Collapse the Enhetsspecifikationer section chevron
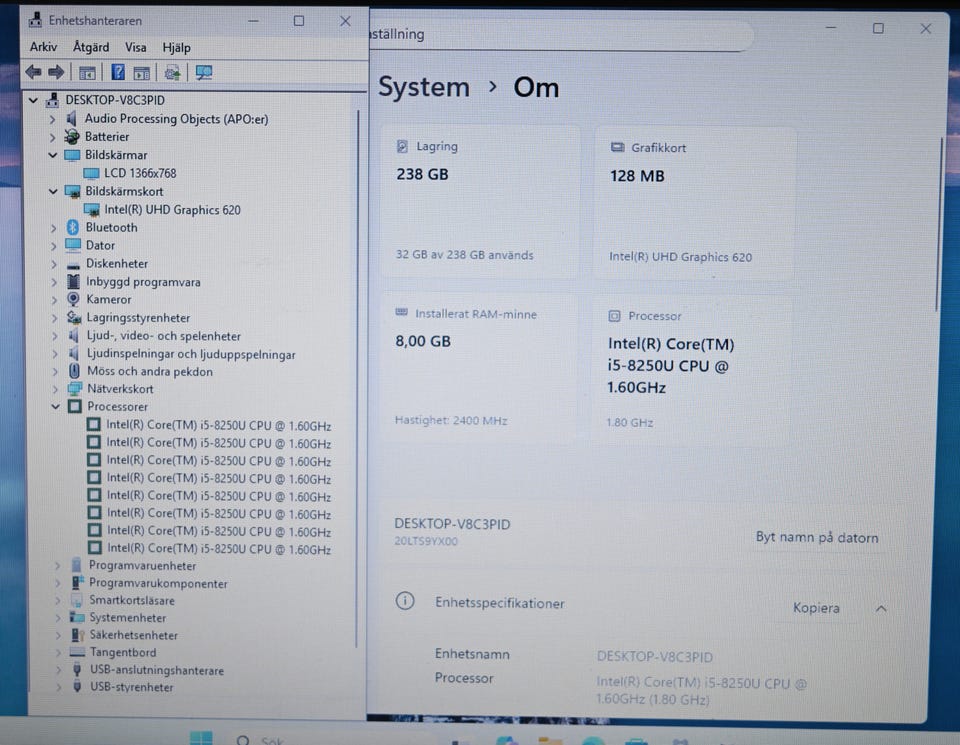 point(881,608)
